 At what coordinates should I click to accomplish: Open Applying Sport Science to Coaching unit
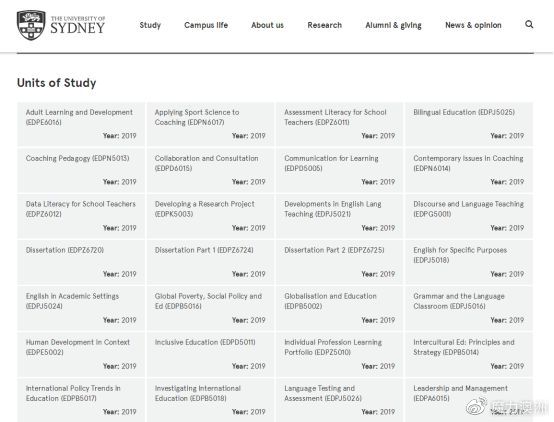point(210,124)
